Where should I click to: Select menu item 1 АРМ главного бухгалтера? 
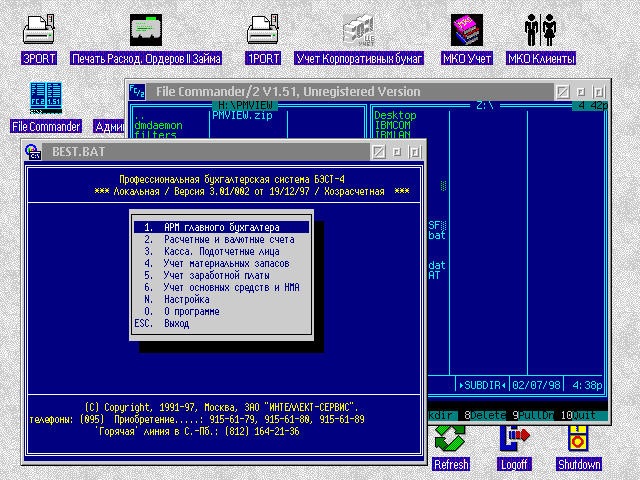pyautogui.click(x=221, y=227)
